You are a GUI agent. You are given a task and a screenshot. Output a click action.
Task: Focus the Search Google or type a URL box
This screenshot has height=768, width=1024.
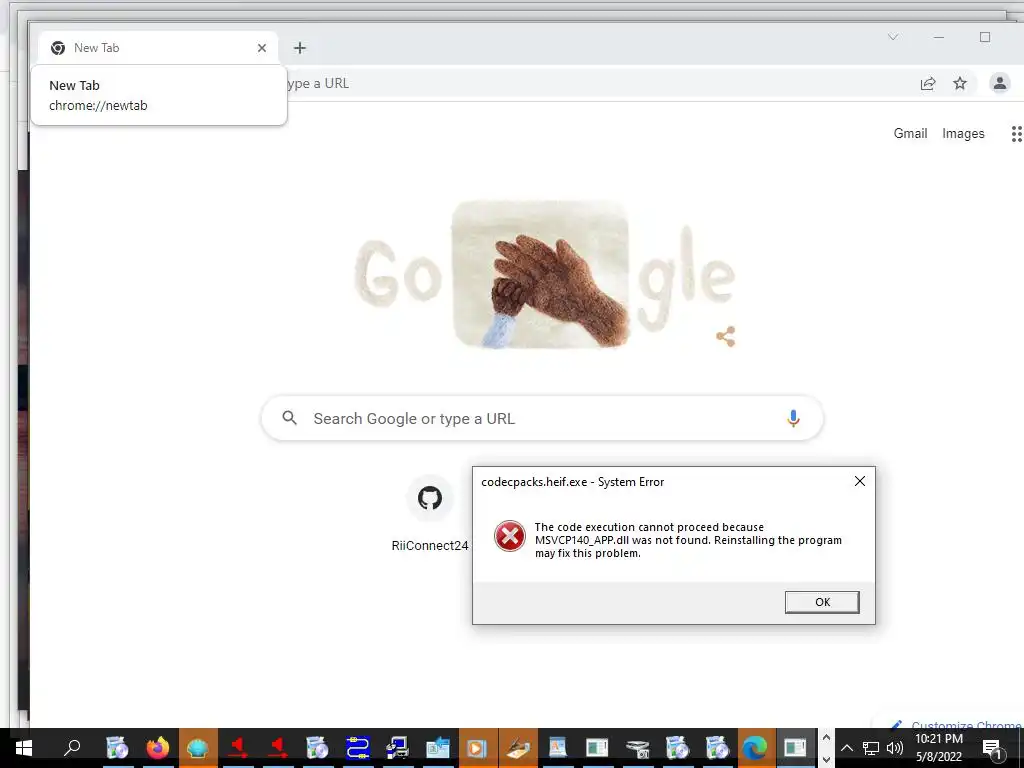(542, 418)
